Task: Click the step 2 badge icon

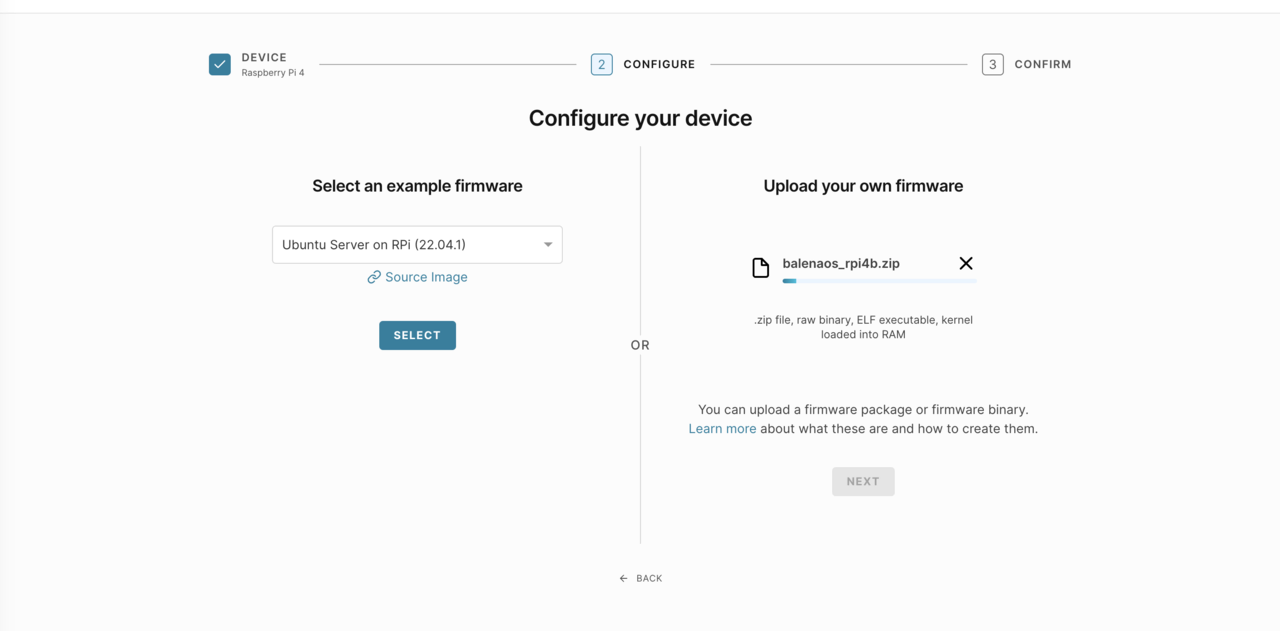Action: point(601,64)
